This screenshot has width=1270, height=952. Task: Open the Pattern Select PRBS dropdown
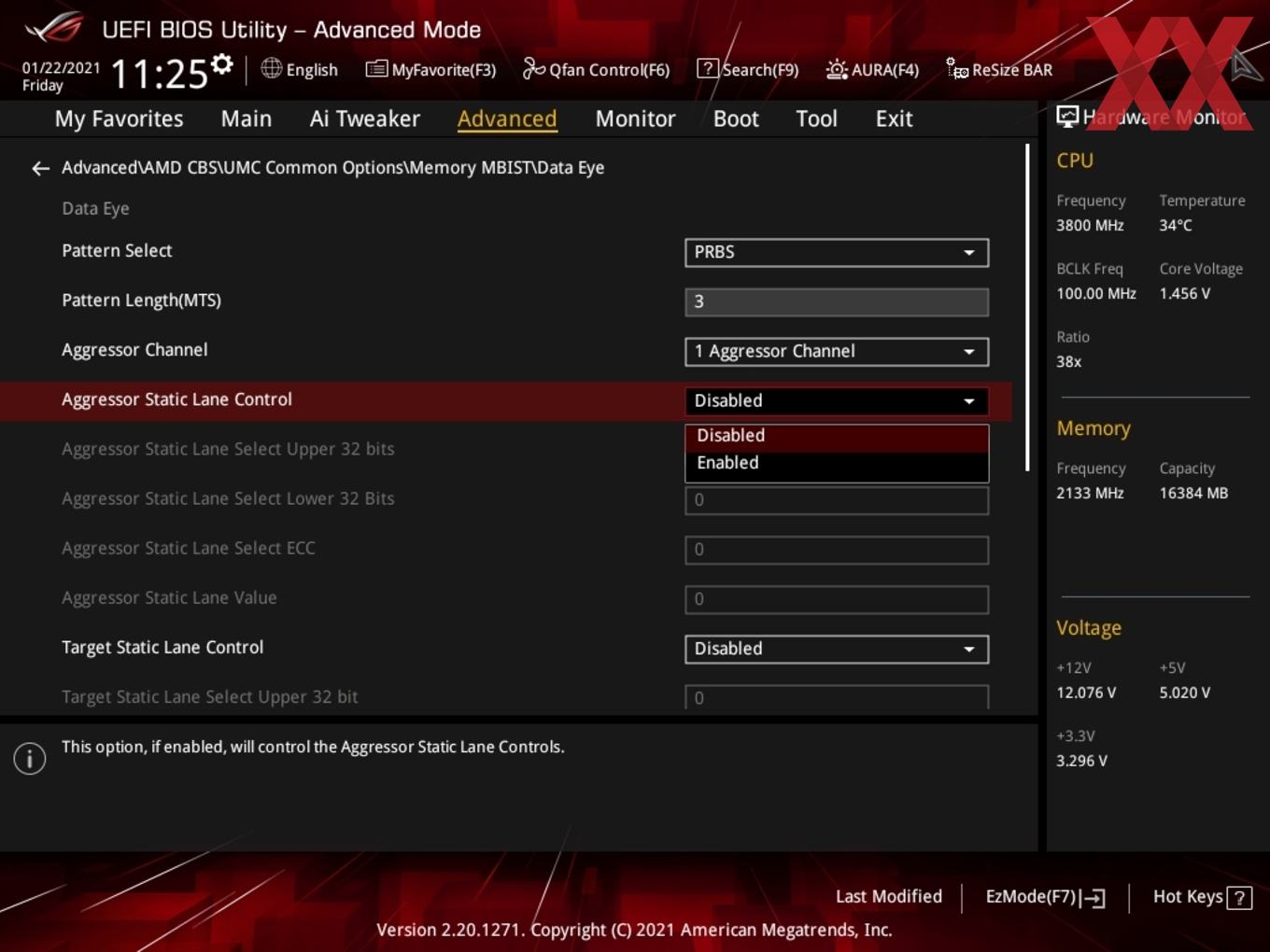coord(837,252)
